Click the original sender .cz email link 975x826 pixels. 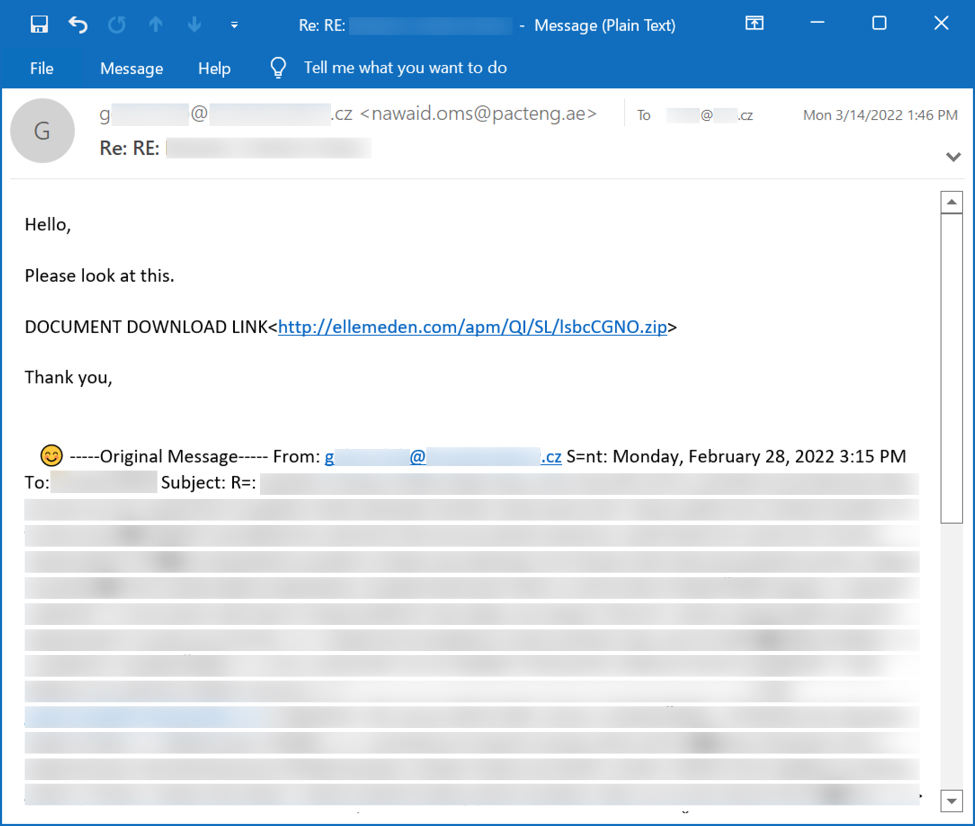pyautogui.click(x=442, y=457)
